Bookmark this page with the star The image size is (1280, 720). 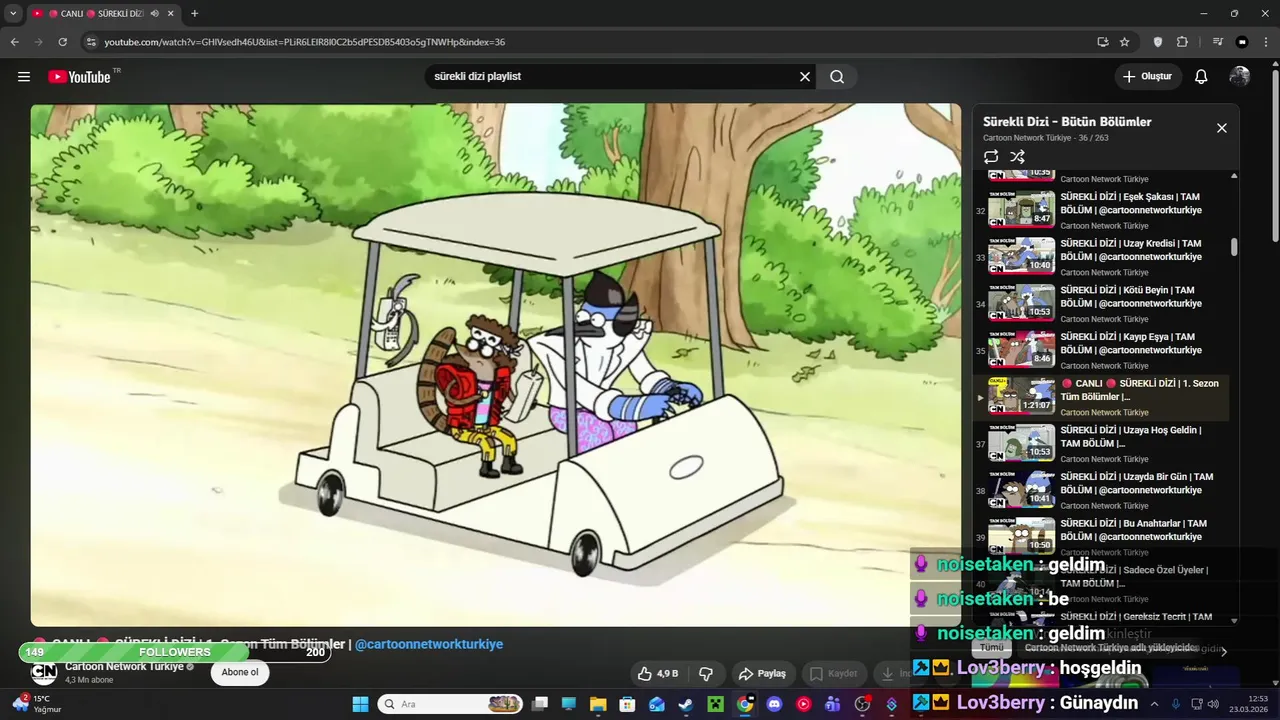[x=1125, y=42]
